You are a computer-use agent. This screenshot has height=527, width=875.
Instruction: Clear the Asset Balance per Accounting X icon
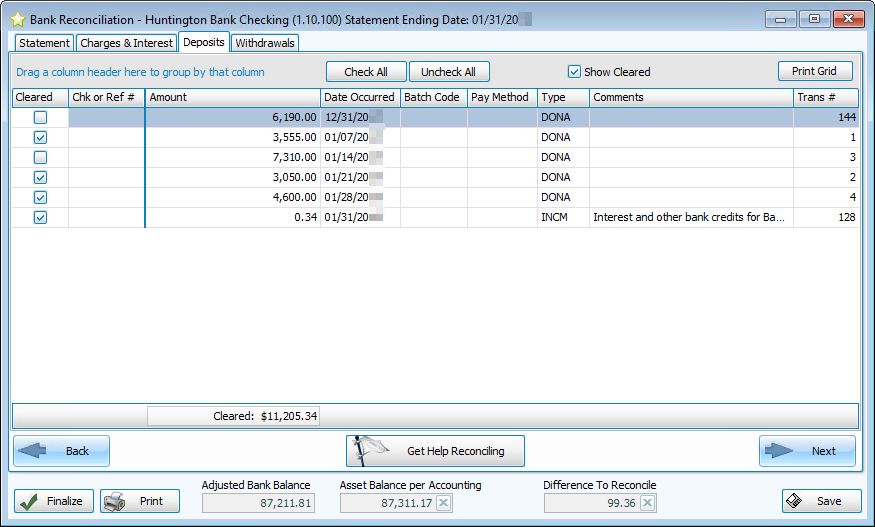(x=444, y=503)
